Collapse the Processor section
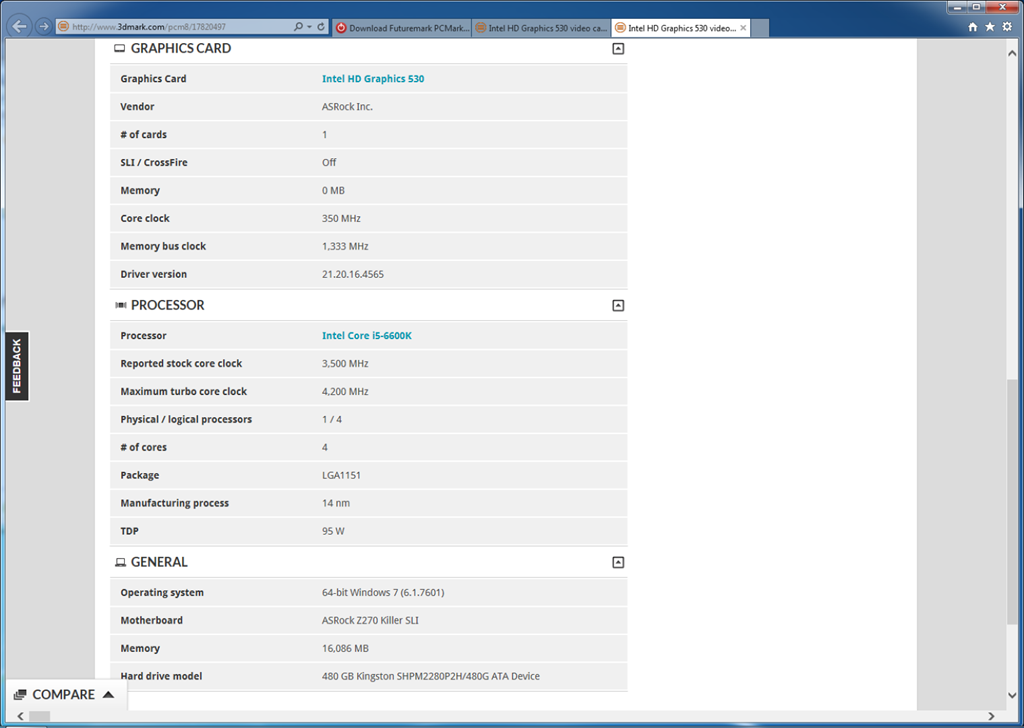This screenshot has width=1024, height=728. tap(618, 306)
